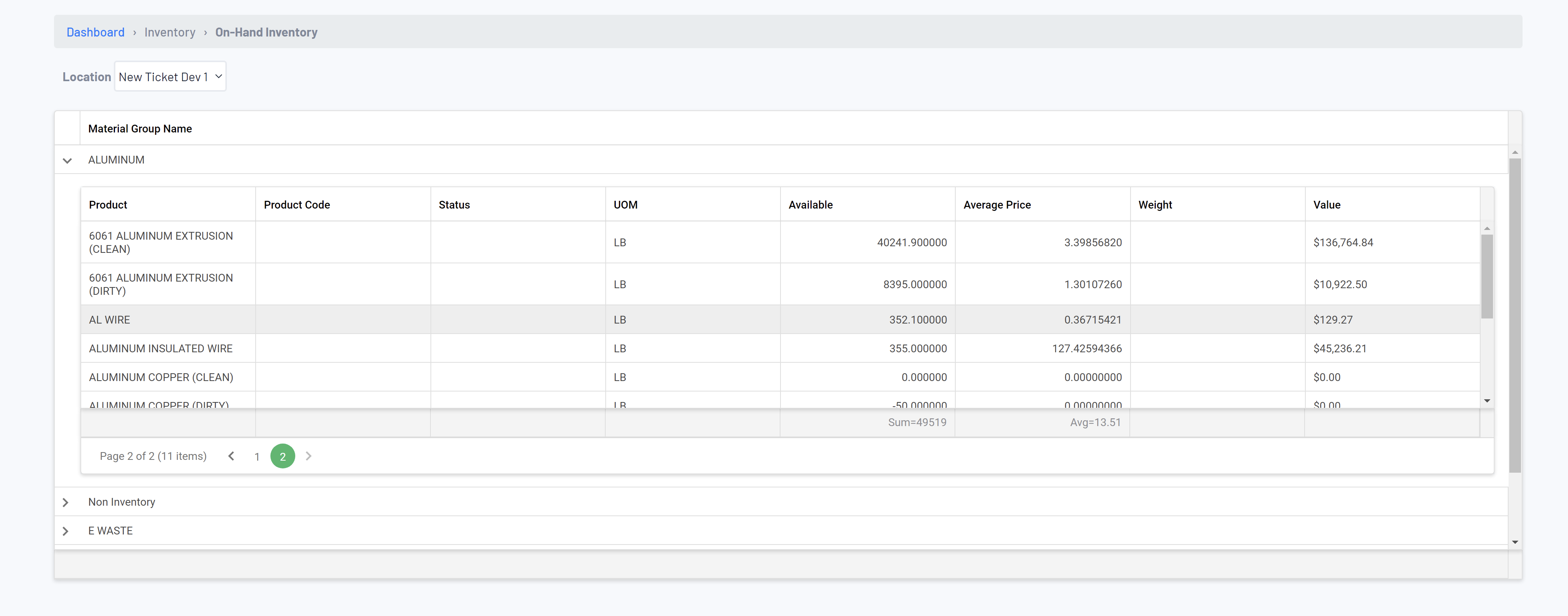Click the Average Price column header
Screen dimensions: 1568x616
click(997, 205)
